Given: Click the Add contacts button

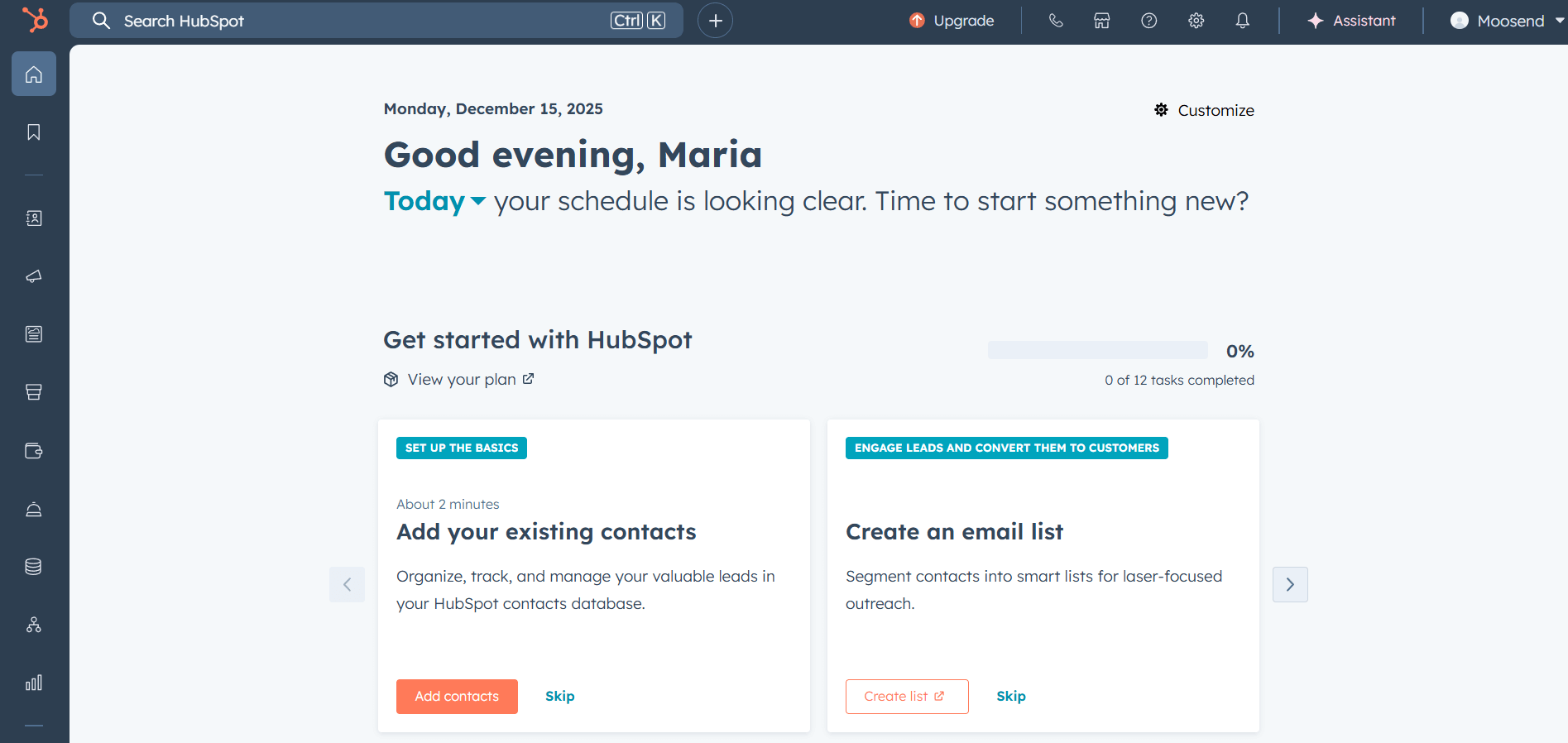Looking at the screenshot, I should 457,697.
